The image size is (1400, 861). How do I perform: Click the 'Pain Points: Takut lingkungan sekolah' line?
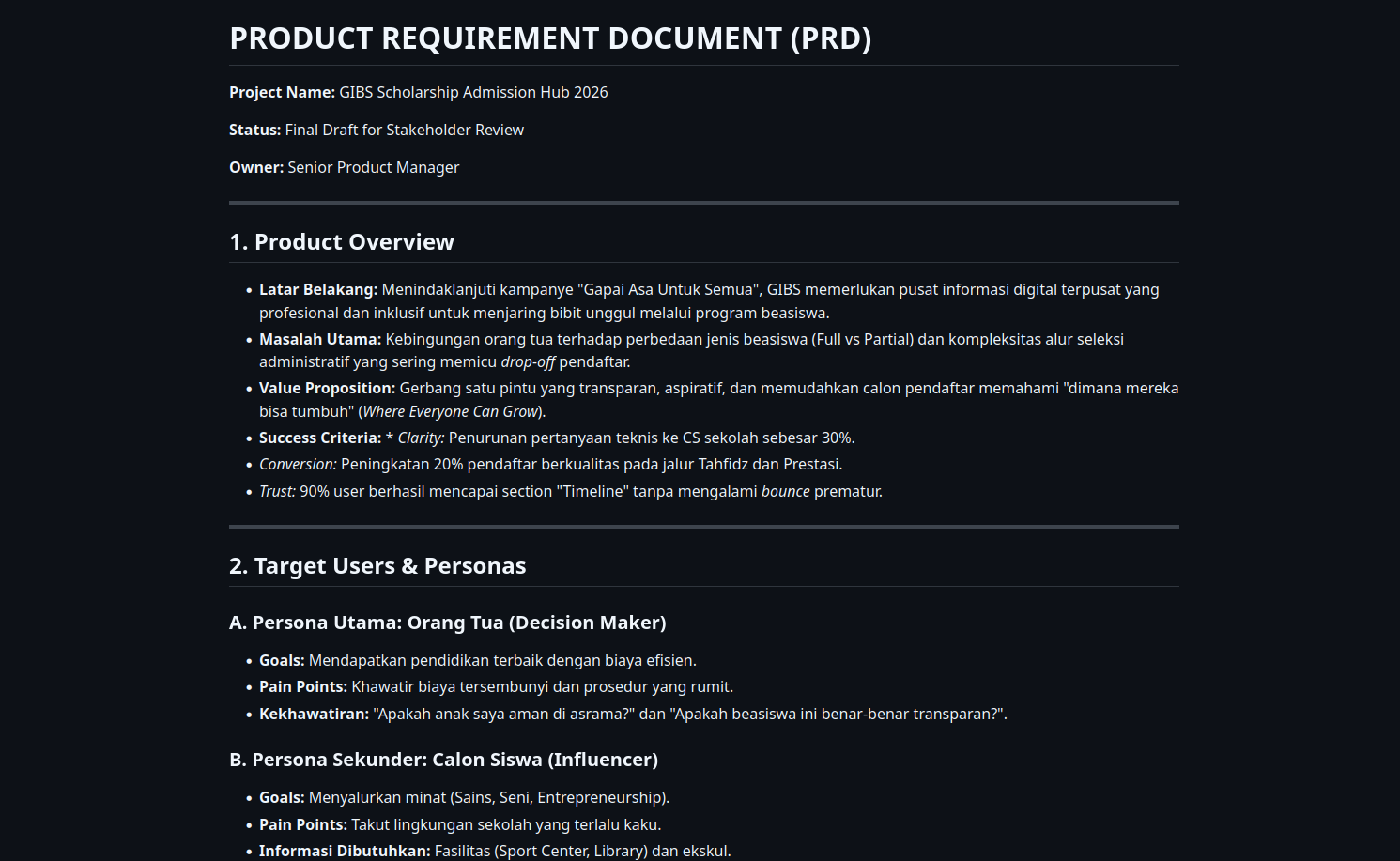point(460,824)
